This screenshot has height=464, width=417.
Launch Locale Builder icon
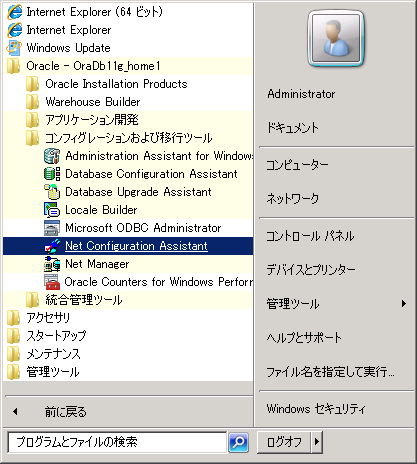52,210
